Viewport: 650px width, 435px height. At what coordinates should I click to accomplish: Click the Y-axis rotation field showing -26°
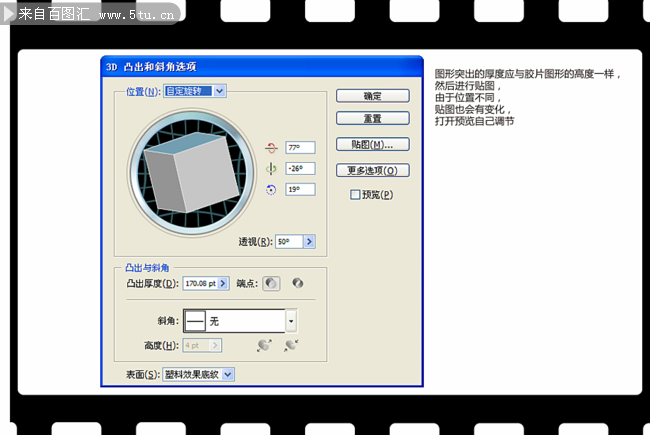(x=300, y=168)
